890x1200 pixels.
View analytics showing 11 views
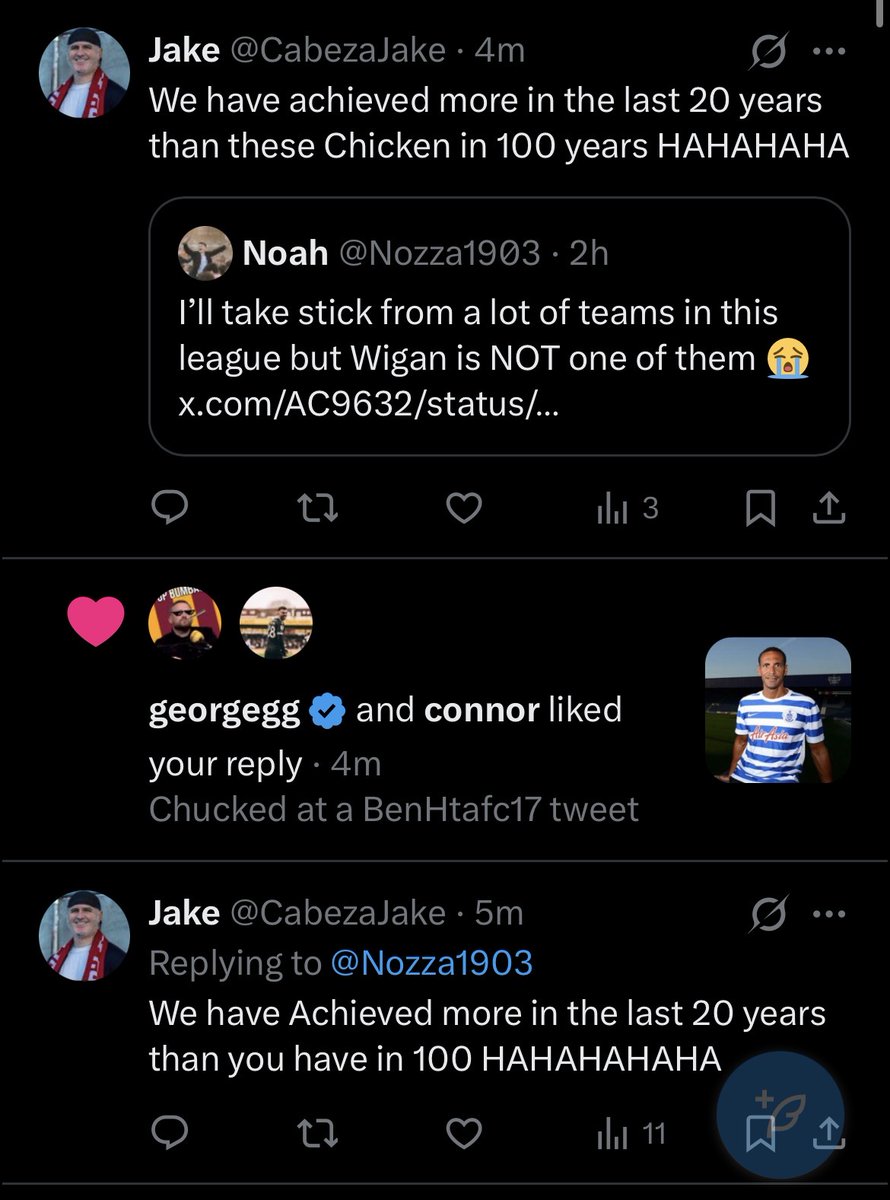(x=630, y=1133)
